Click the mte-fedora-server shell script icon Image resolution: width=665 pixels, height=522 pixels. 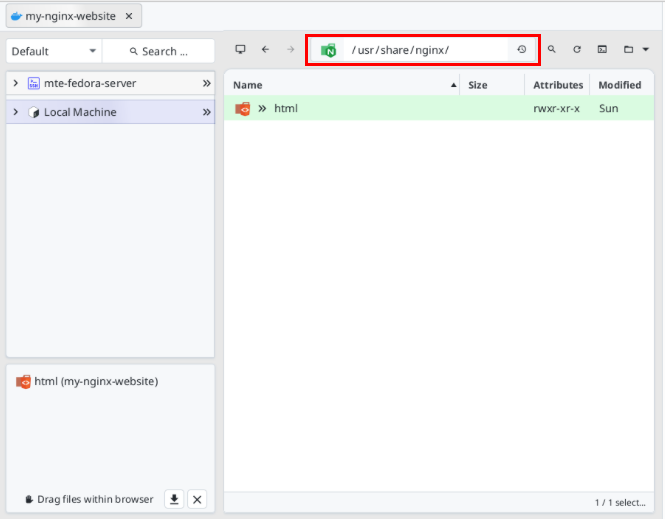pos(34,83)
